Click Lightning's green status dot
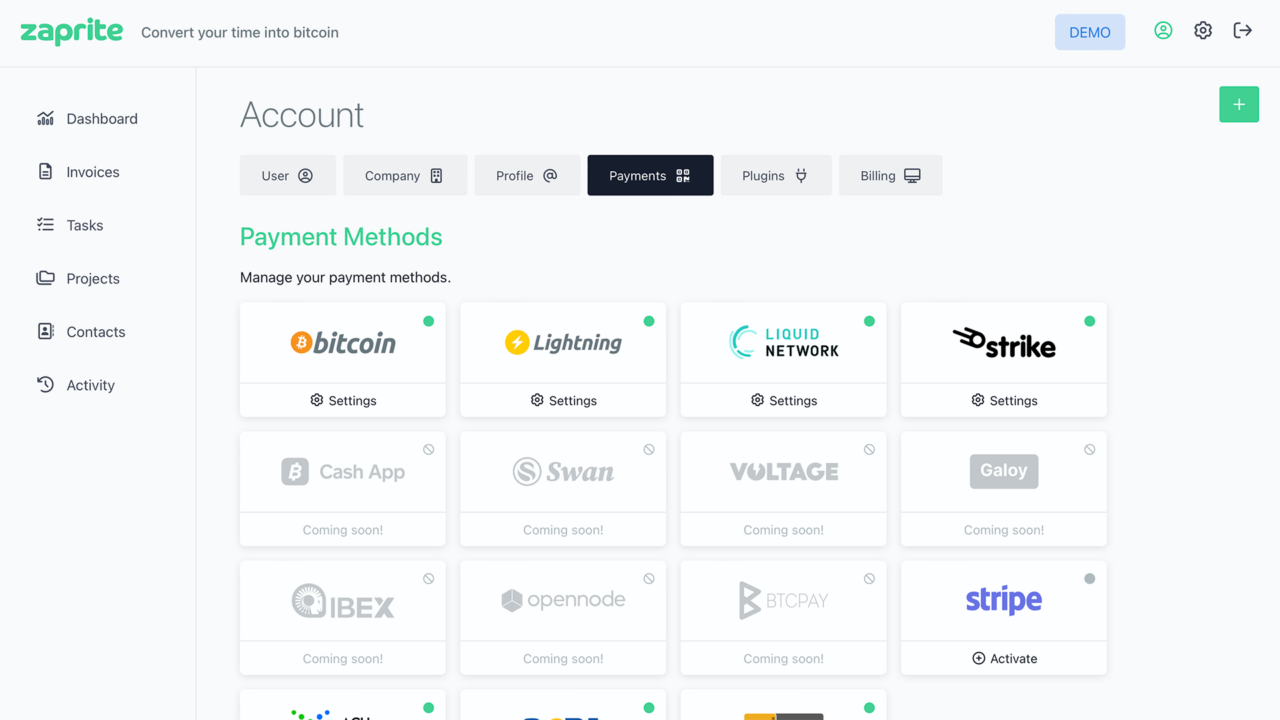Image resolution: width=1280 pixels, height=720 pixels. coord(649,321)
